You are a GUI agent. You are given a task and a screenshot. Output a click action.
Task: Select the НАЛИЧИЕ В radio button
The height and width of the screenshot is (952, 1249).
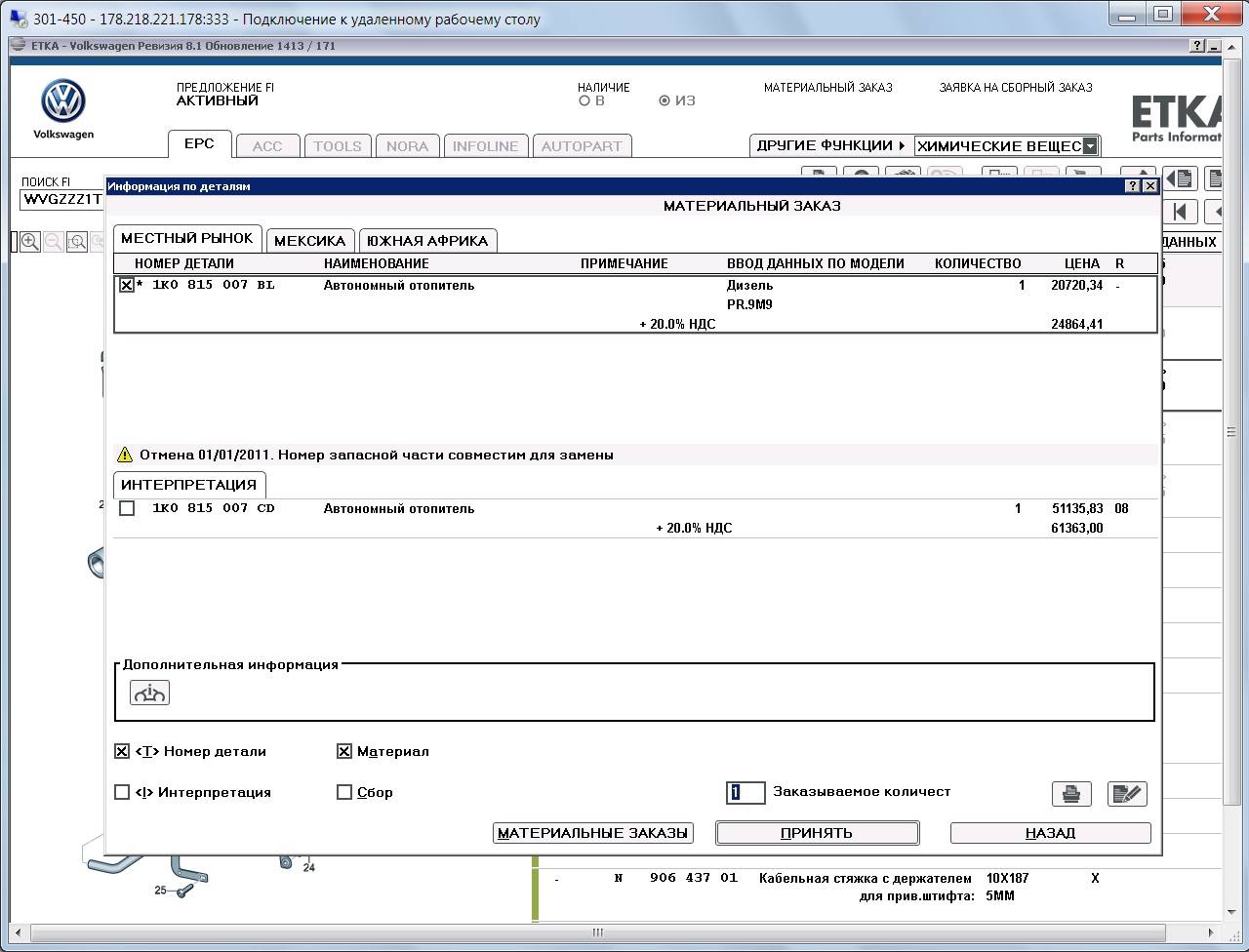tap(584, 100)
